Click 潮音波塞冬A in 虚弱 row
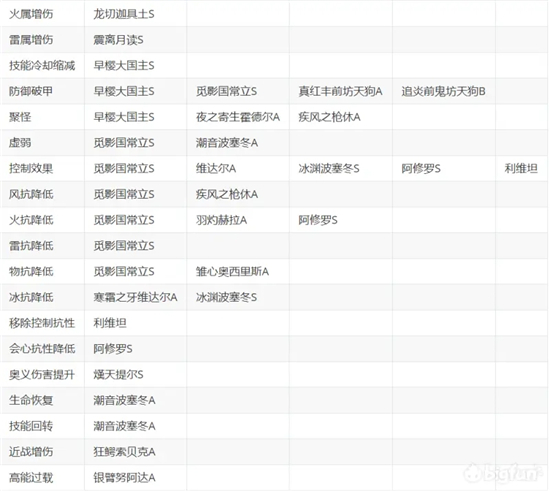 pos(227,143)
